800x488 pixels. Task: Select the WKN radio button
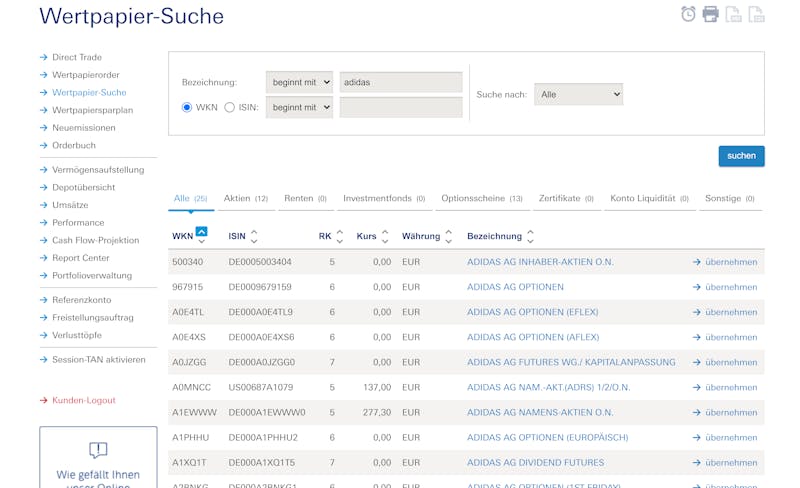tap(187, 107)
